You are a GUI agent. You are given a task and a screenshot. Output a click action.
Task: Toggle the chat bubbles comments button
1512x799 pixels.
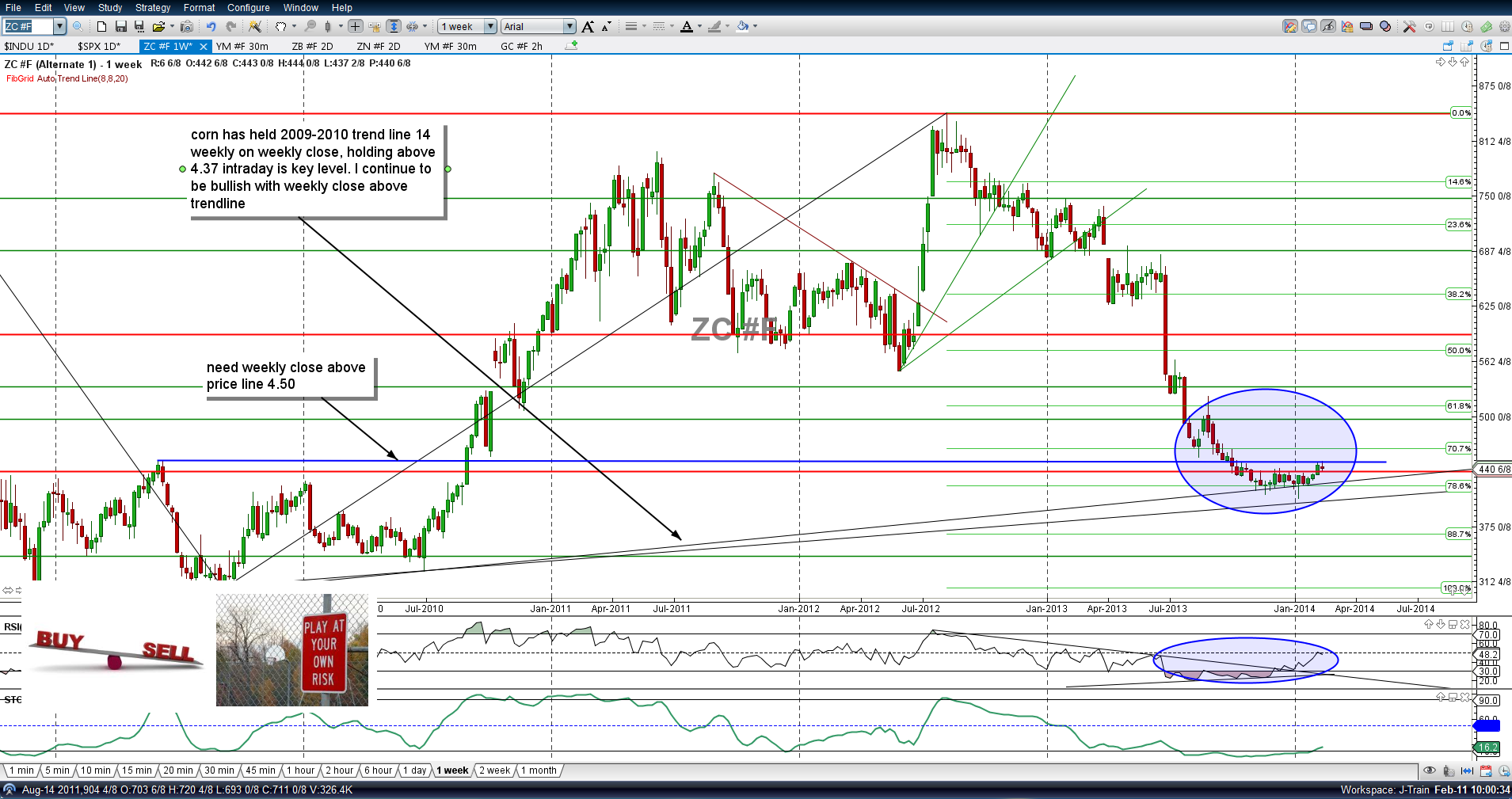[1309, 26]
